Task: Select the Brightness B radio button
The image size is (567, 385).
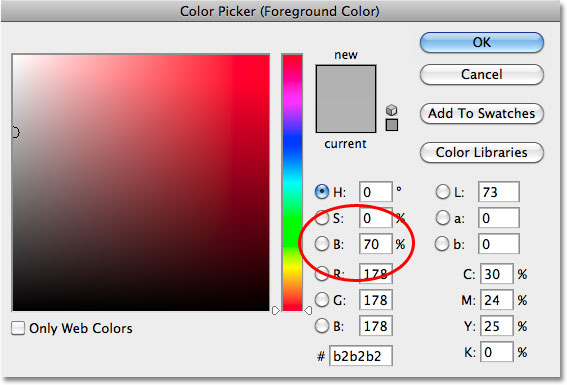Action: pos(322,244)
